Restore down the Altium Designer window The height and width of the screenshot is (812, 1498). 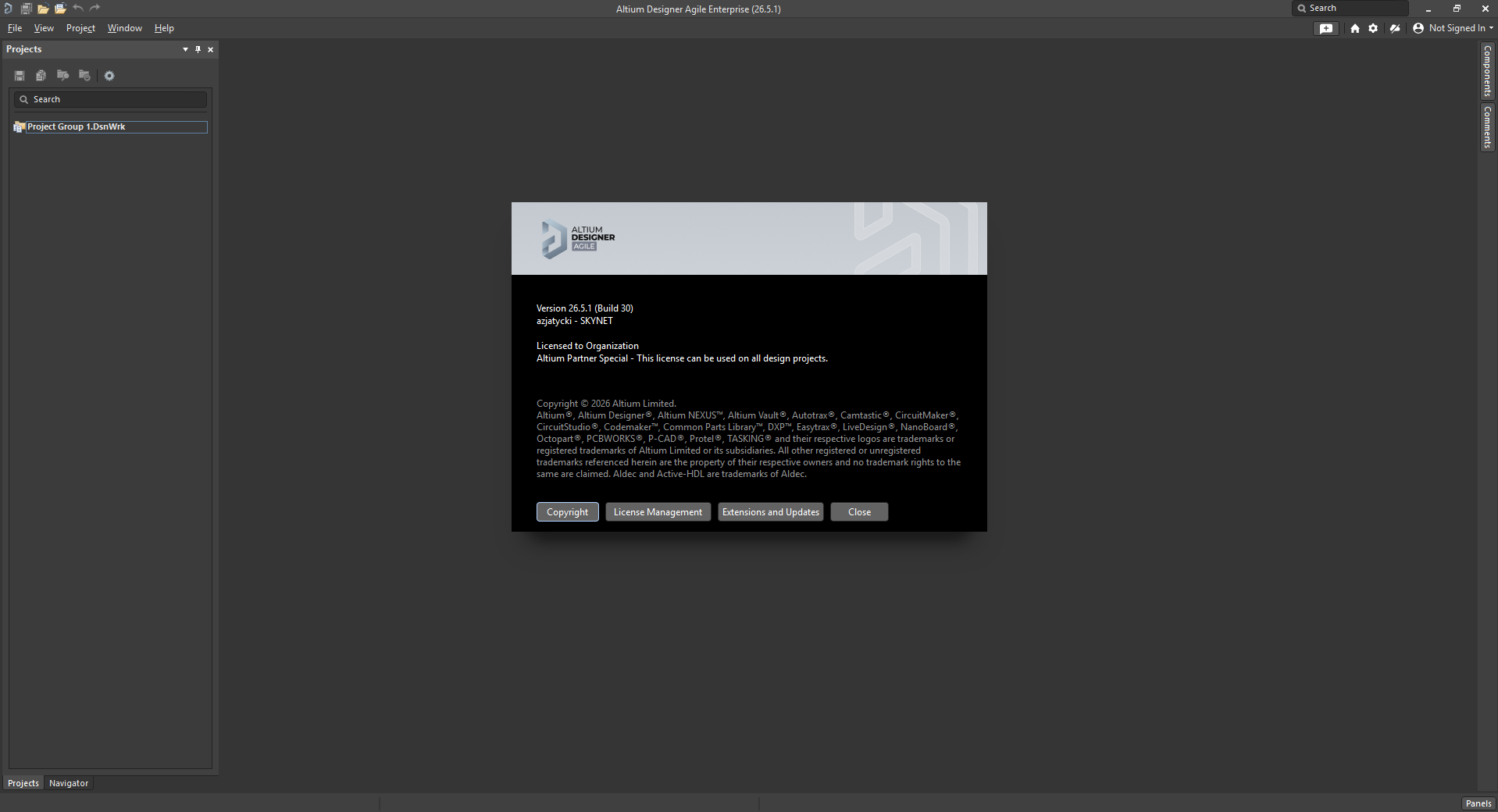pos(1457,9)
